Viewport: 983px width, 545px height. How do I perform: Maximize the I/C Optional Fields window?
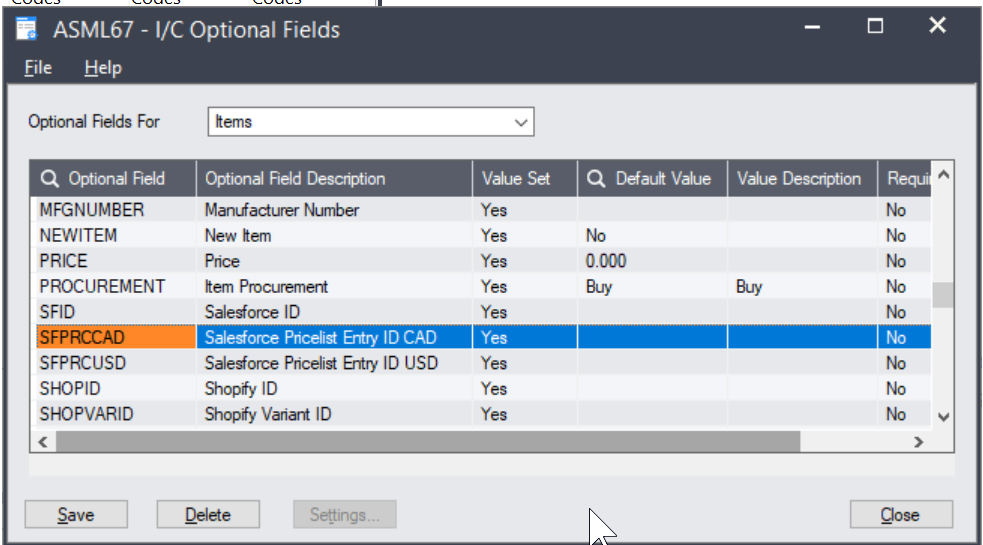point(875,27)
